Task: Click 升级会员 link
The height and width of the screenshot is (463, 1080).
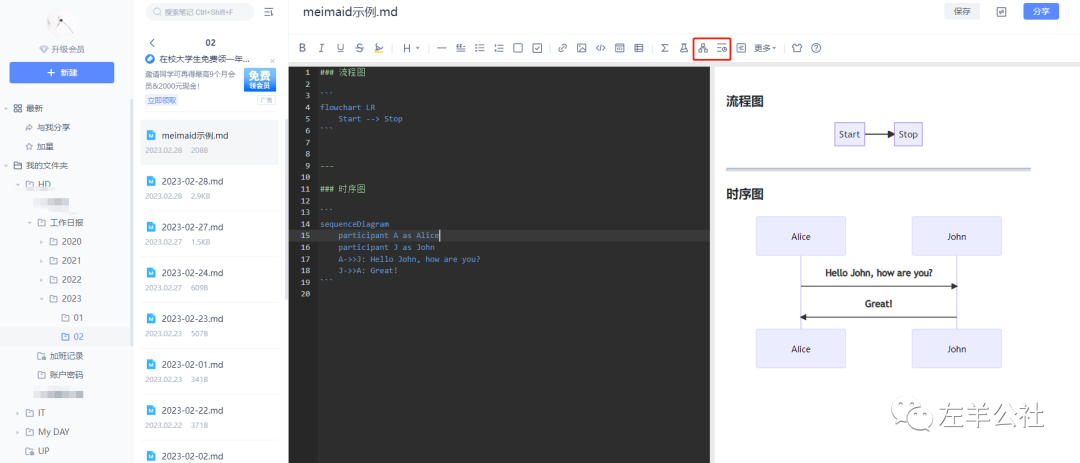Action: (62, 50)
